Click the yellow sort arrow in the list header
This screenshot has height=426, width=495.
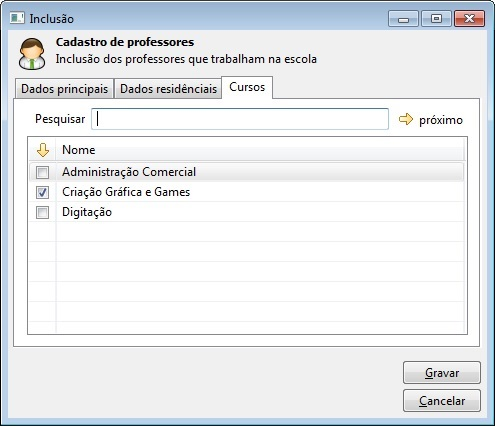tap(43, 150)
